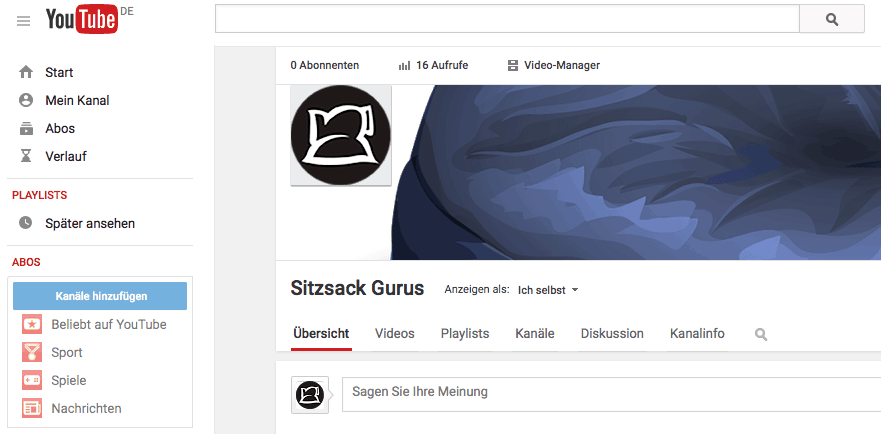Click the Video-Manager icon

point(513,66)
